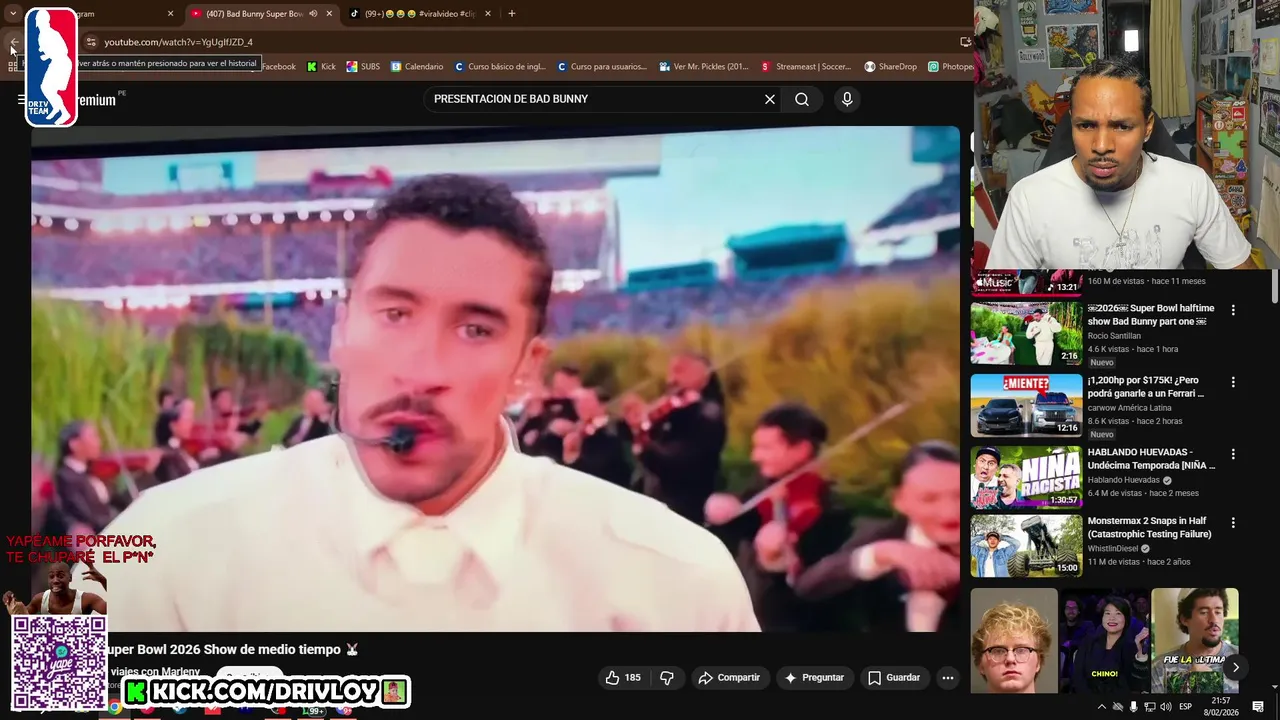The width and height of the screenshot is (1280, 720).
Task: Open the Photopea bookmark
Action: (950, 67)
